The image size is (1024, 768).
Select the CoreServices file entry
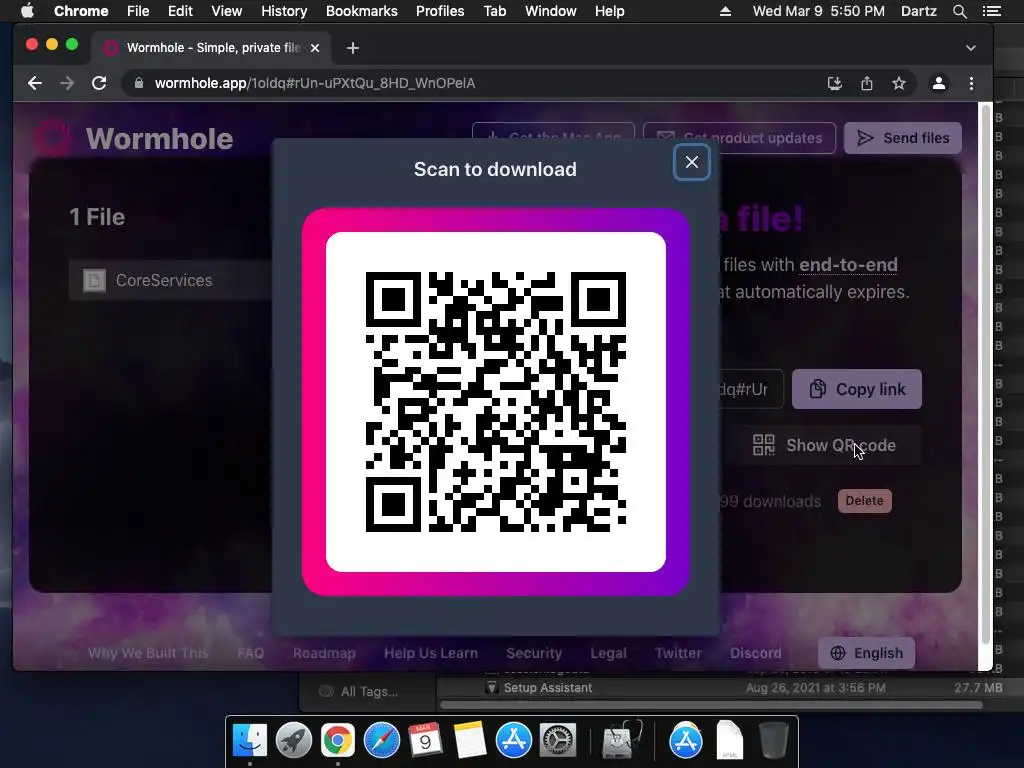[x=170, y=280]
